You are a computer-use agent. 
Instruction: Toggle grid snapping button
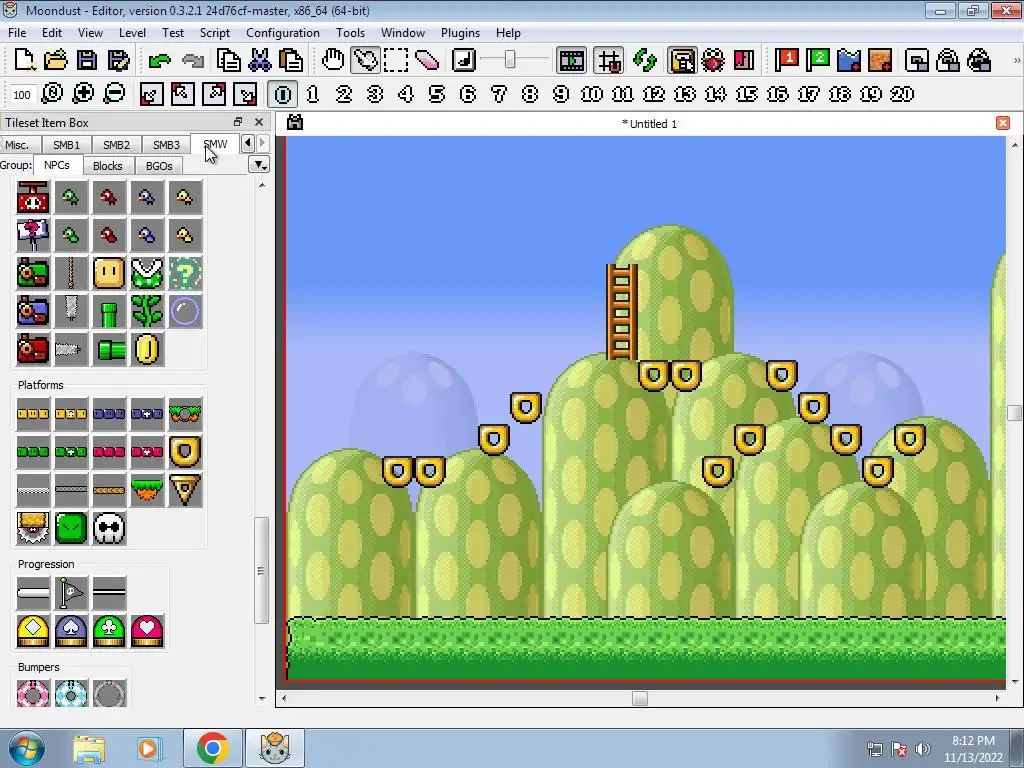coord(609,60)
